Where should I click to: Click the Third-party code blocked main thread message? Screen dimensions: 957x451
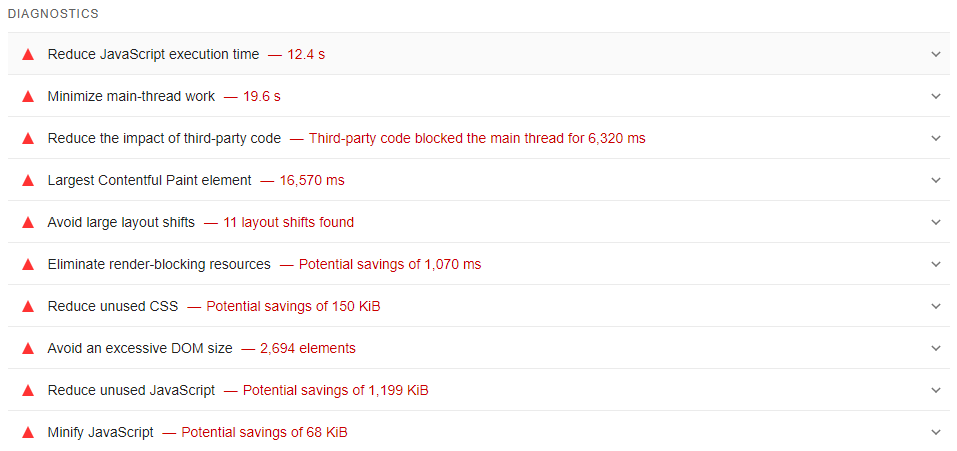(476, 138)
